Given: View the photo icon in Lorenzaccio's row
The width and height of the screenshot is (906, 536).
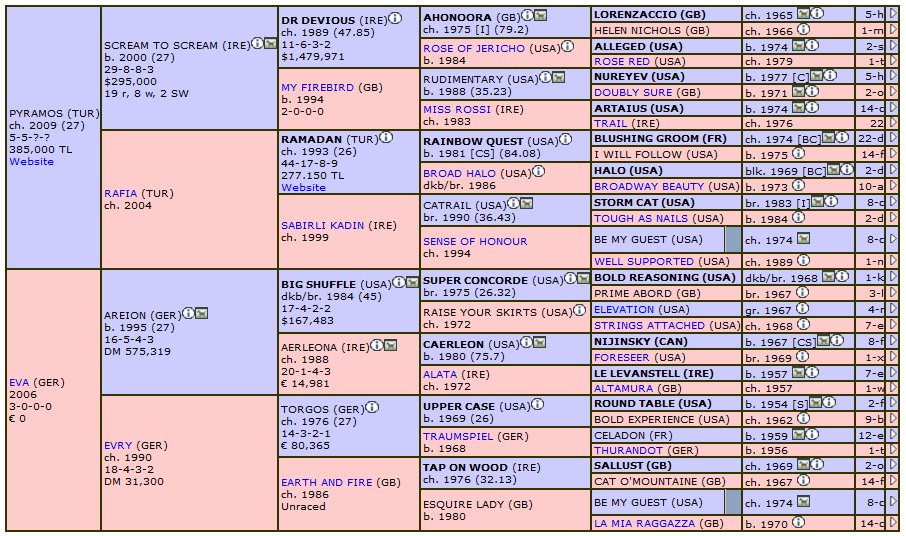Looking at the screenshot, I should pos(803,13).
